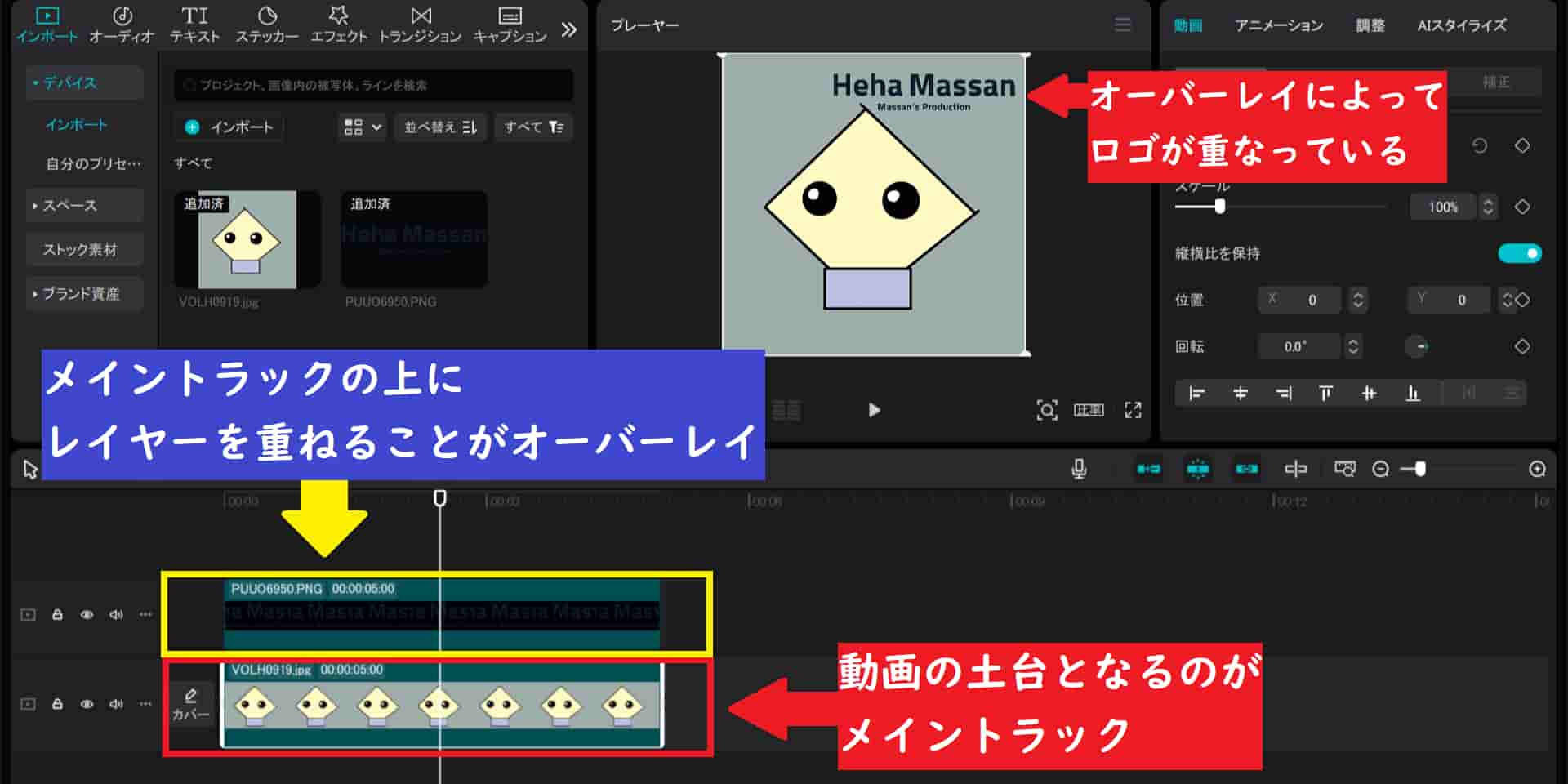Screen dimensions: 1568x784
Task: Open the テキスト (Text) panel
Action: click(194, 23)
